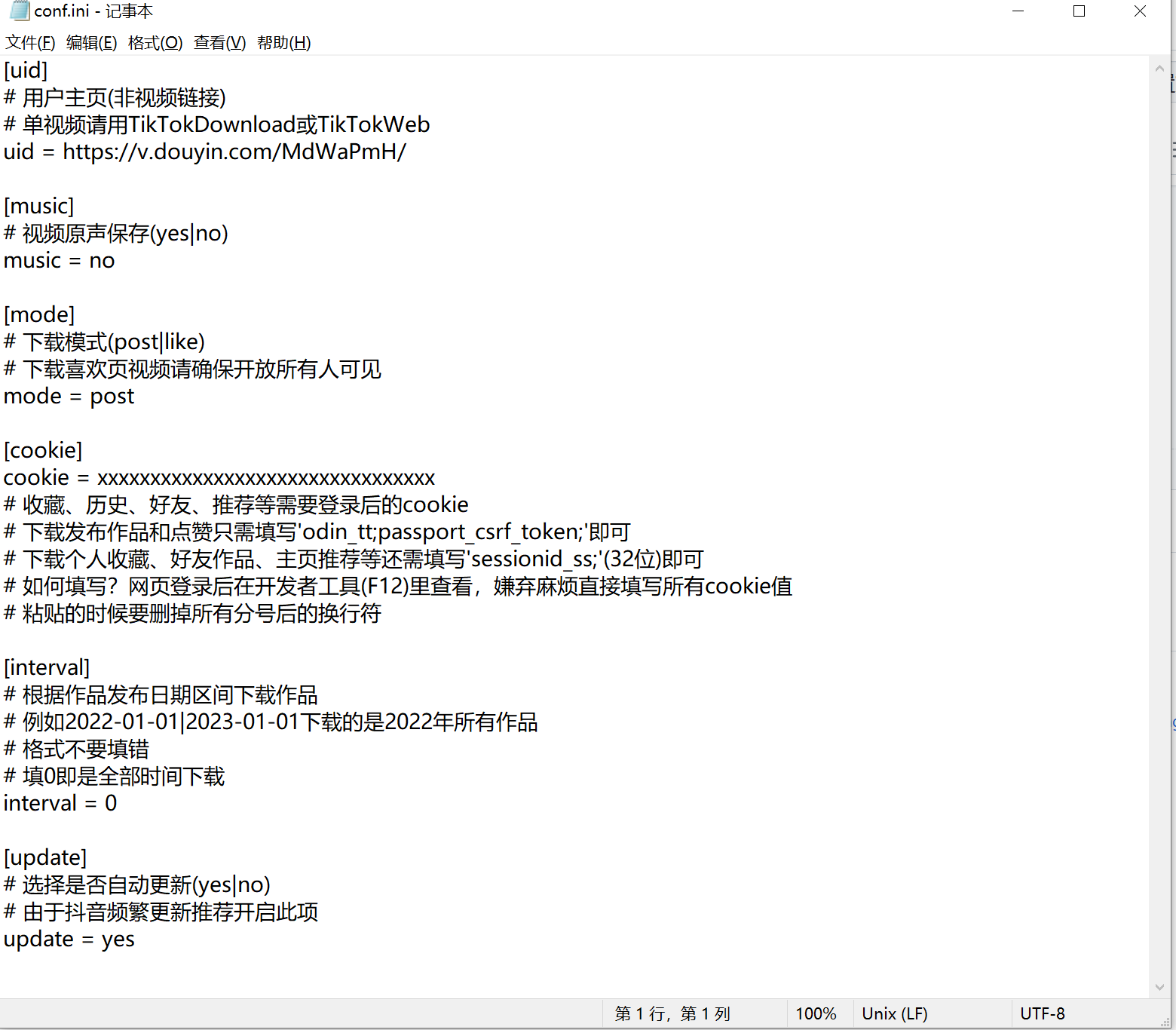Image resolution: width=1176 pixels, height=1030 pixels.
Task: Click the scrollbar up arrow
Action: point(1159,68)
